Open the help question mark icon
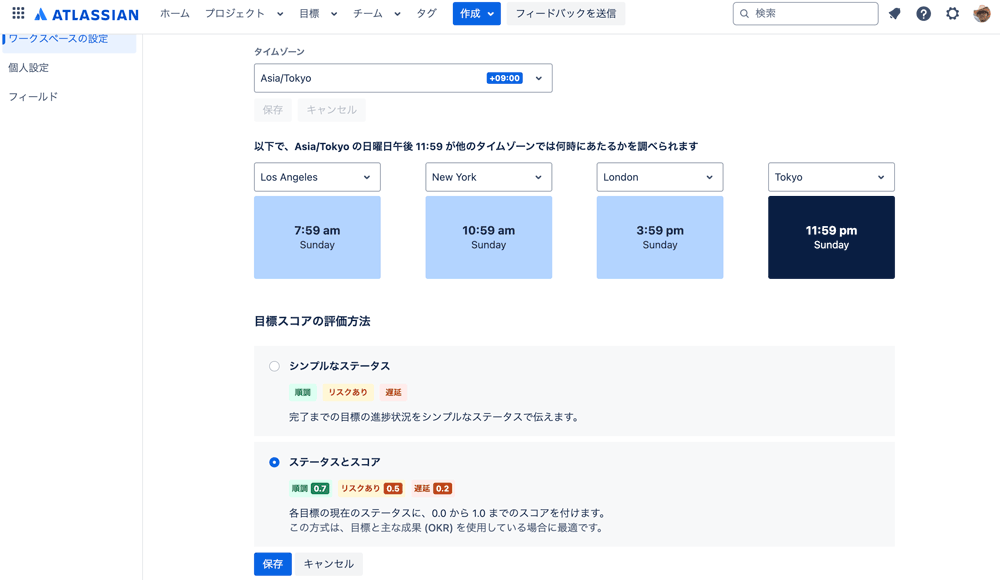 tap(923, 13)
